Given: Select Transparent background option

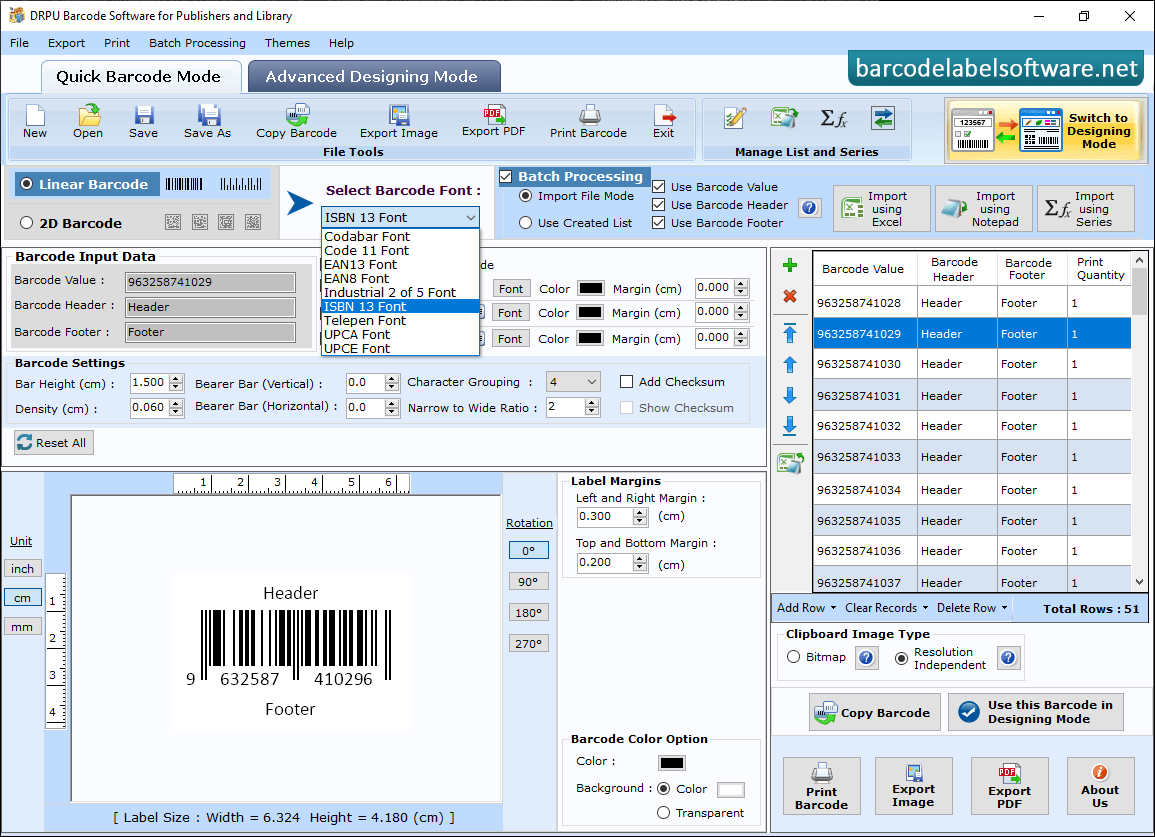Looking at the screenshot, I should coord(663,813).
